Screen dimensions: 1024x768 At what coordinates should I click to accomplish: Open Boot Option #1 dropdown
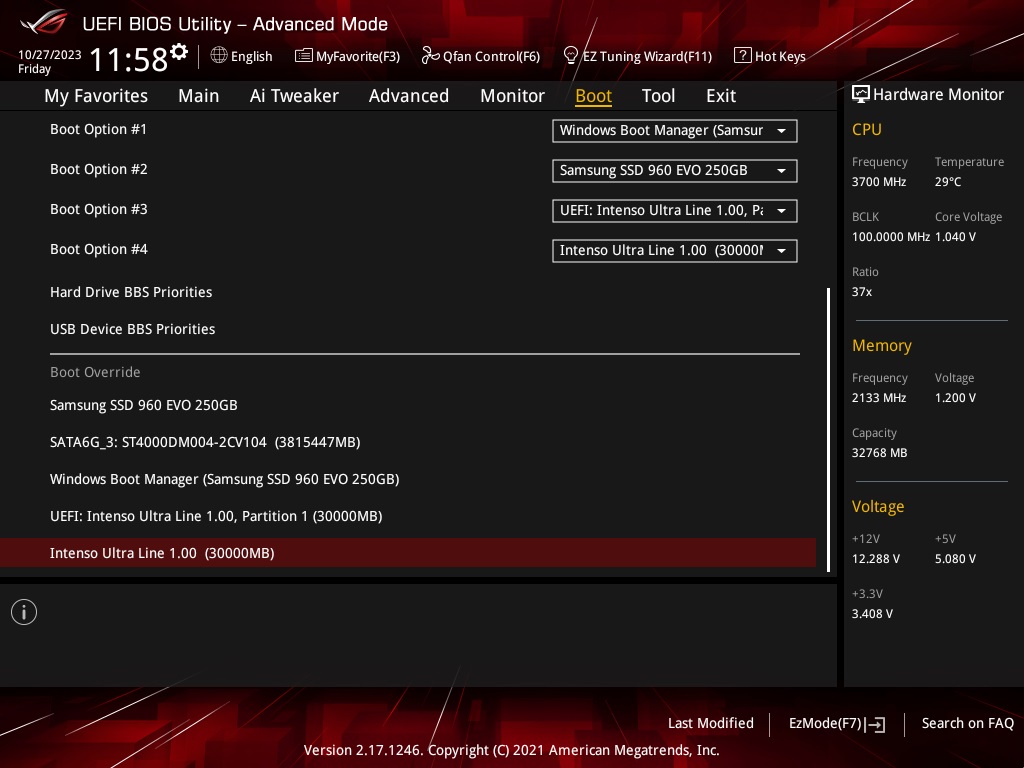click(675, 131)
